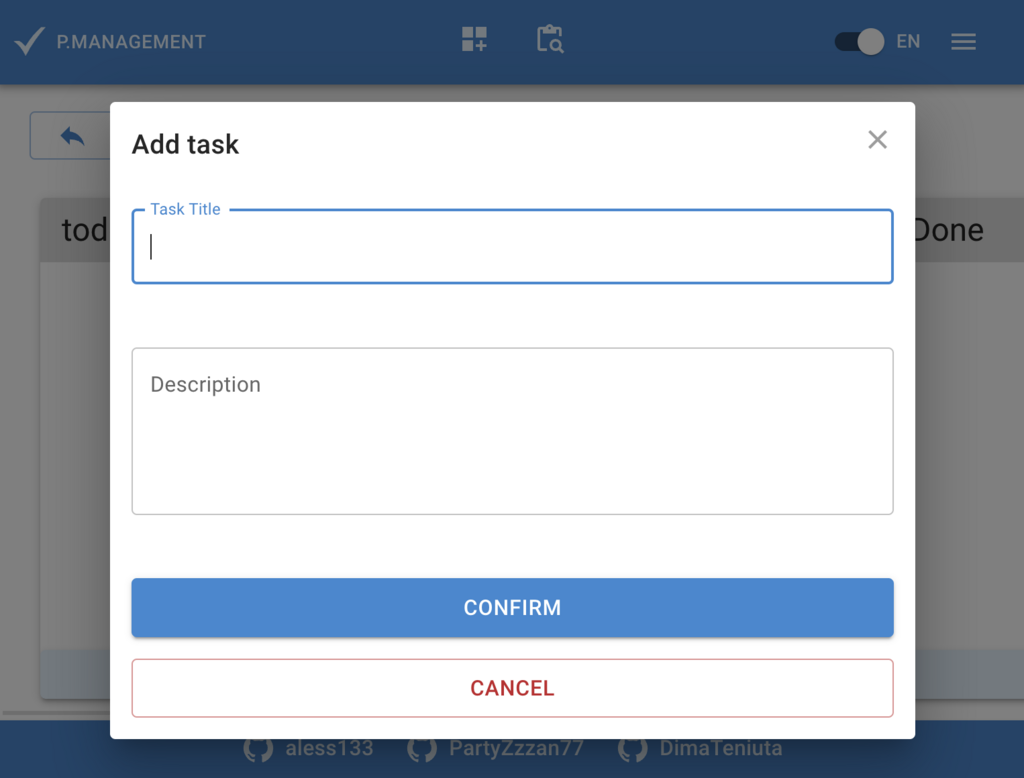Click the Done column header
Image resolution: width=1024 pixels, height=778 pixels.
(948, 229)
